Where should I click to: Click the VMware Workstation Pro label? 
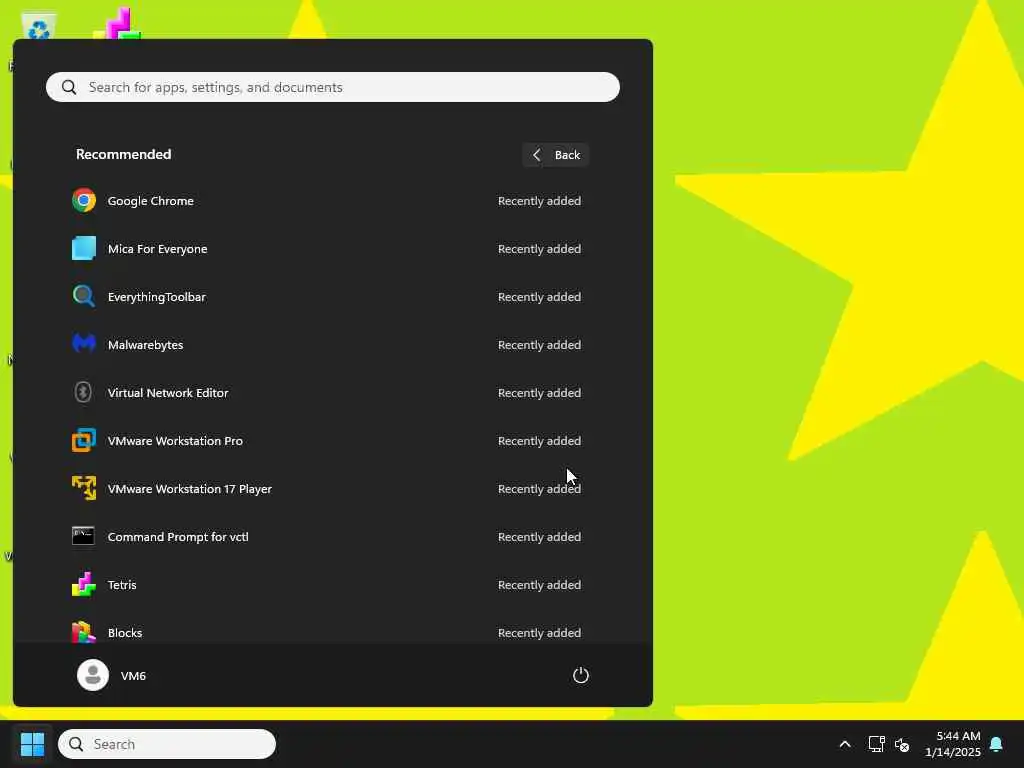click(x=175, y=441)
